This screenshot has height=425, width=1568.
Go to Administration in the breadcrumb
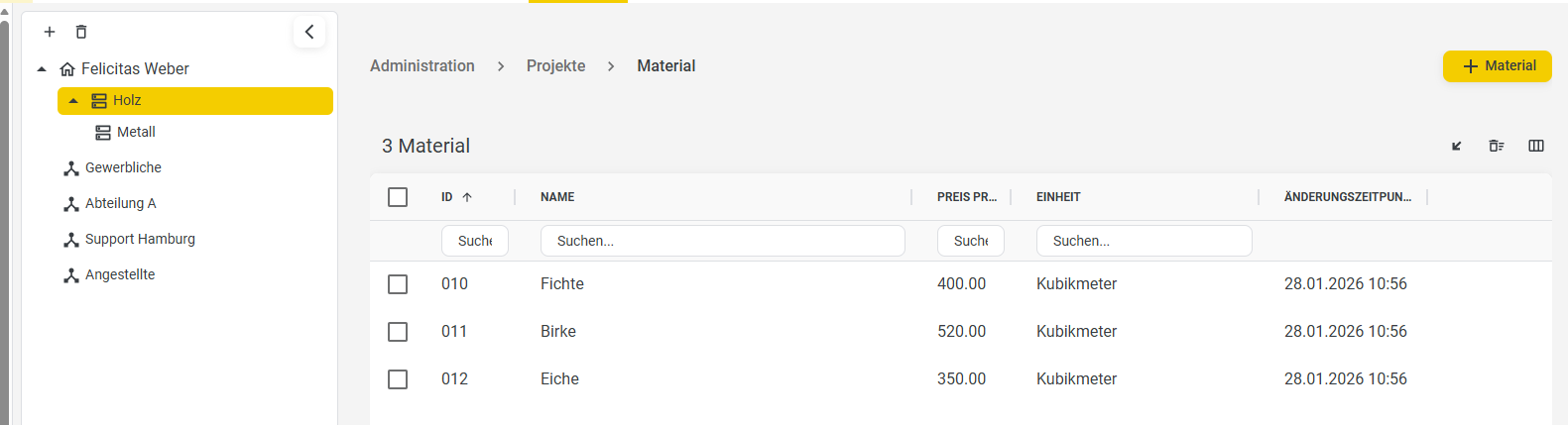point(422,65)
